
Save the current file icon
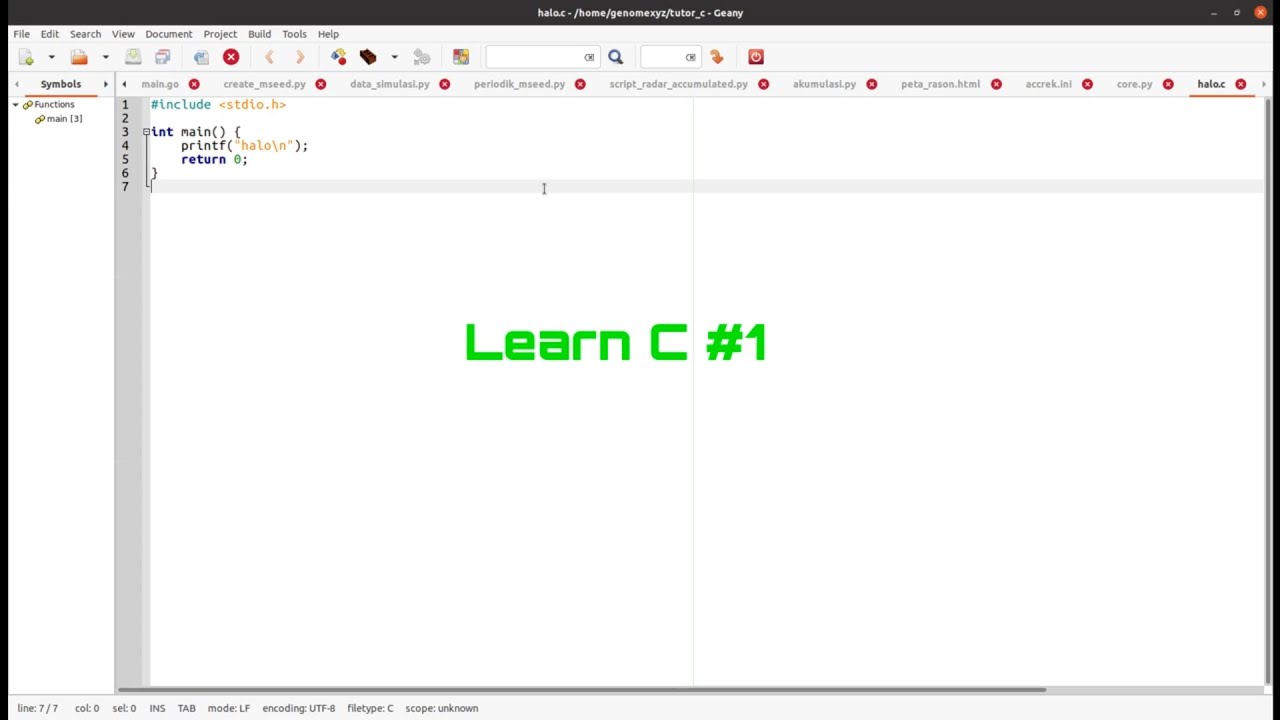click(133, 57)
